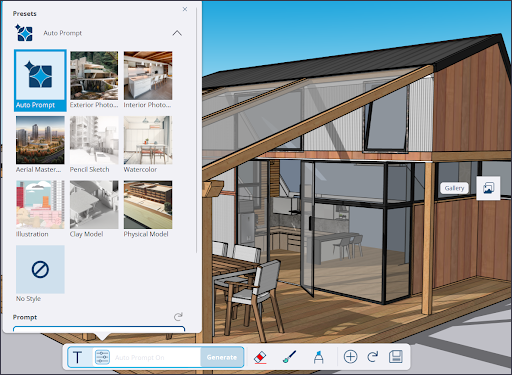
Task: Collapse the Auto Prompt presets chevron
Action: (x=177, y=33)
